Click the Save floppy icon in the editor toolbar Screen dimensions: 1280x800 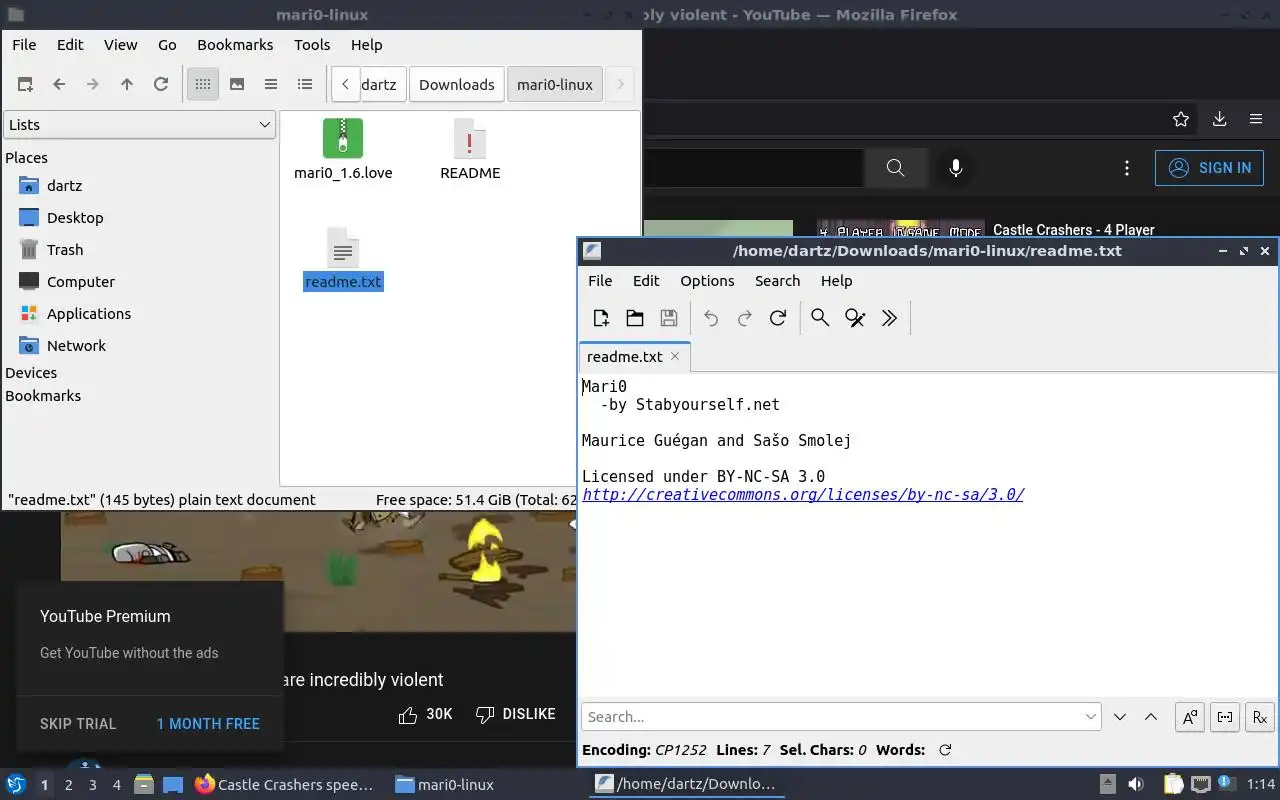pyautogui.click(x=669, y=318)
